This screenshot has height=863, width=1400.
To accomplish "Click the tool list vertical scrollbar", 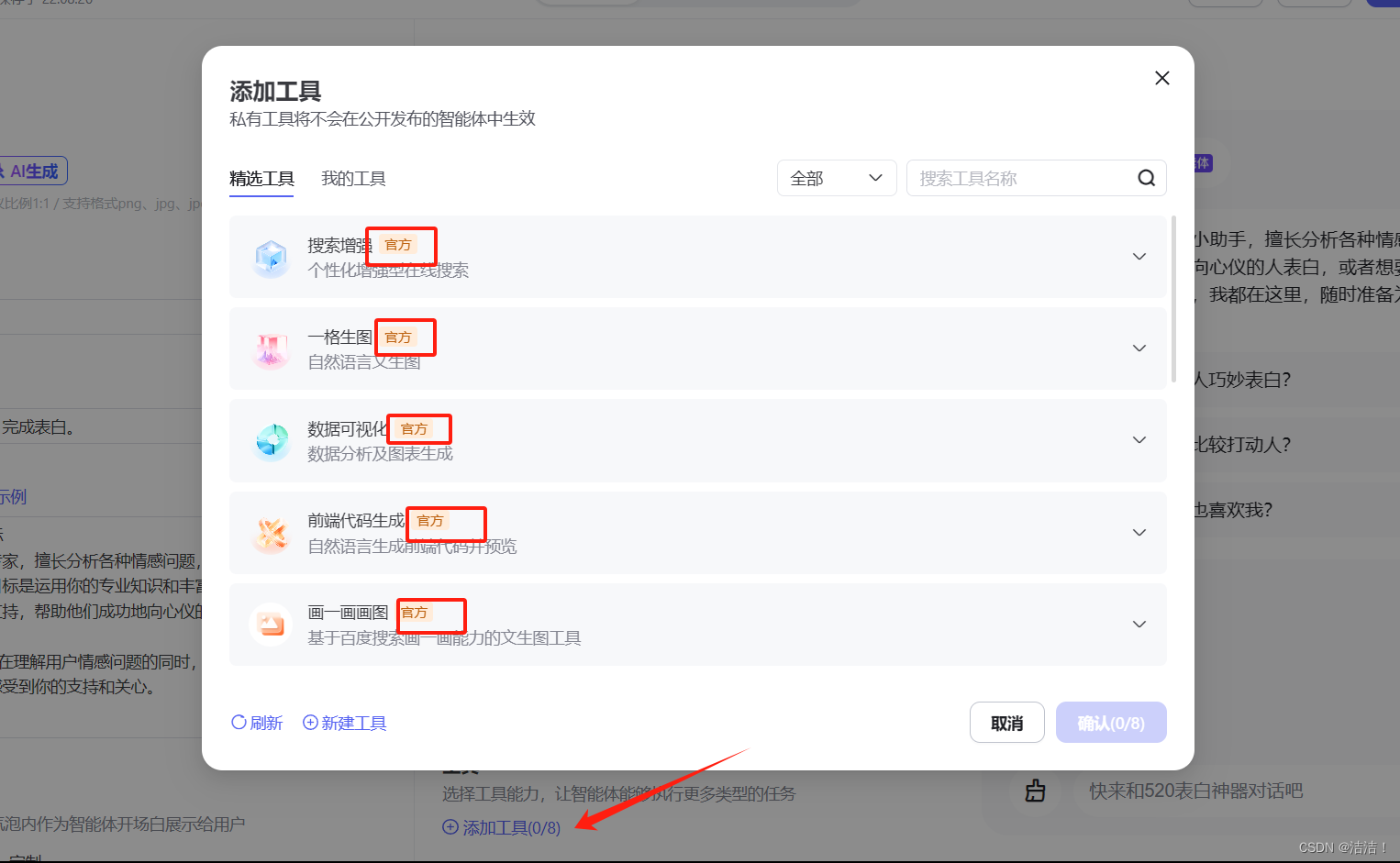I will pos(1173,299).
